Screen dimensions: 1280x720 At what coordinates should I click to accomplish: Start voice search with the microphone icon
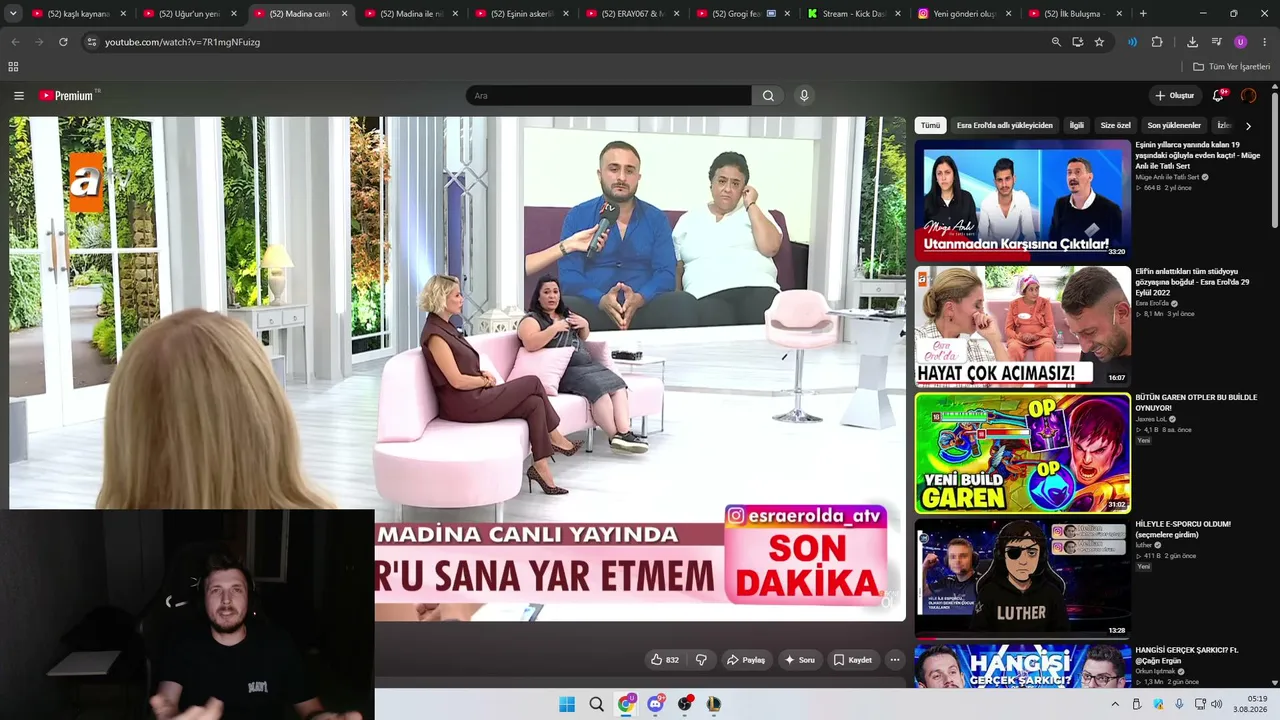pyautogui.click(x=804, y=96)
